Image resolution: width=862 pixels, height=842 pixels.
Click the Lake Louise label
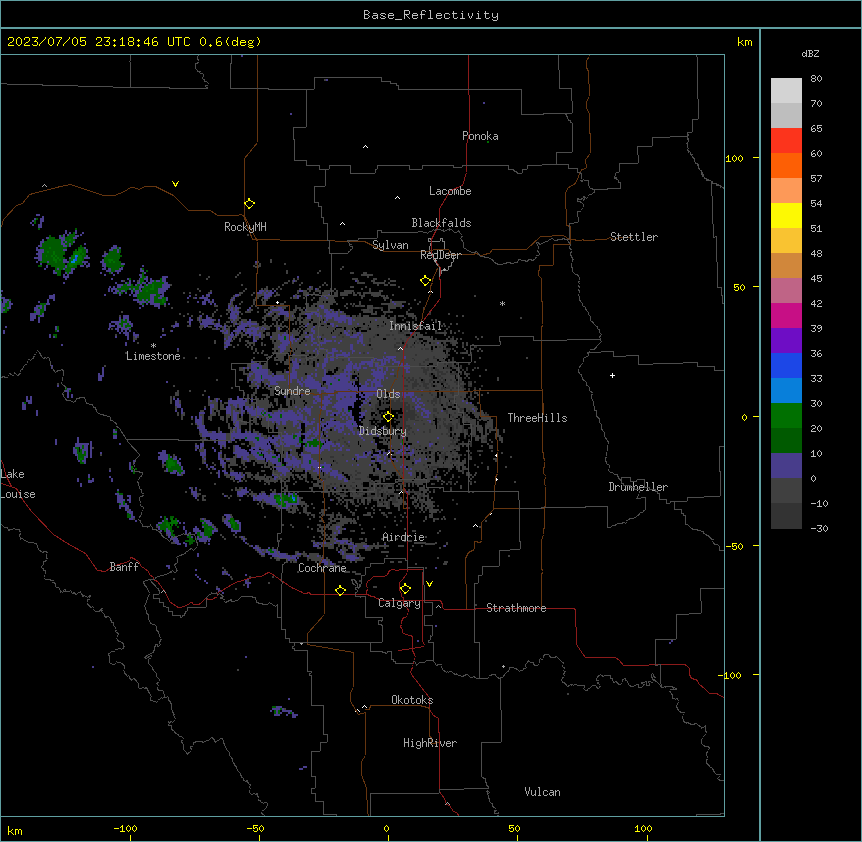click(x=16, y=484)
